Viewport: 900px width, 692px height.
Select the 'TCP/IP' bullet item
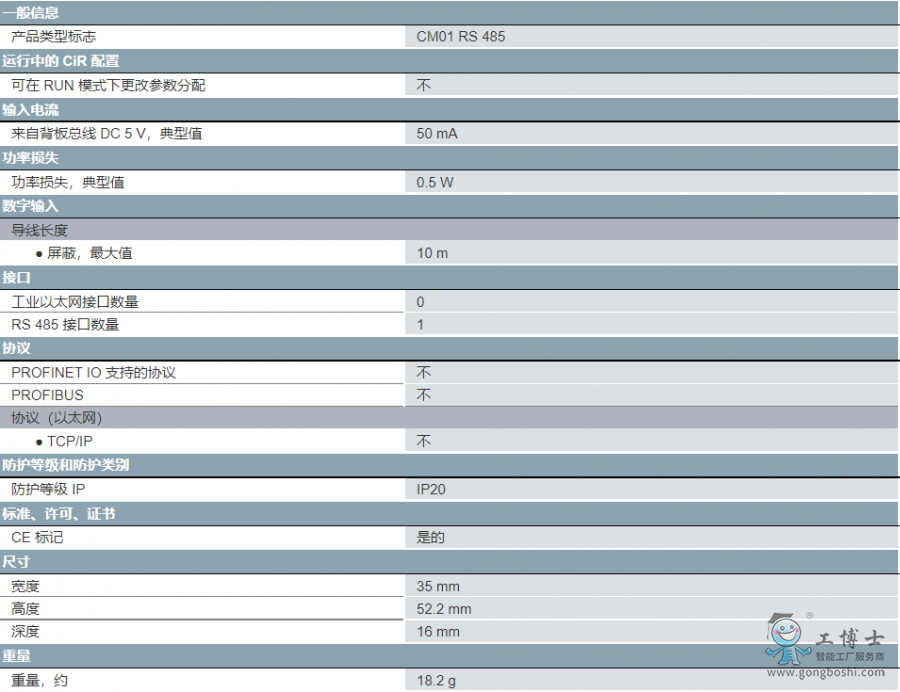[64, 441]
